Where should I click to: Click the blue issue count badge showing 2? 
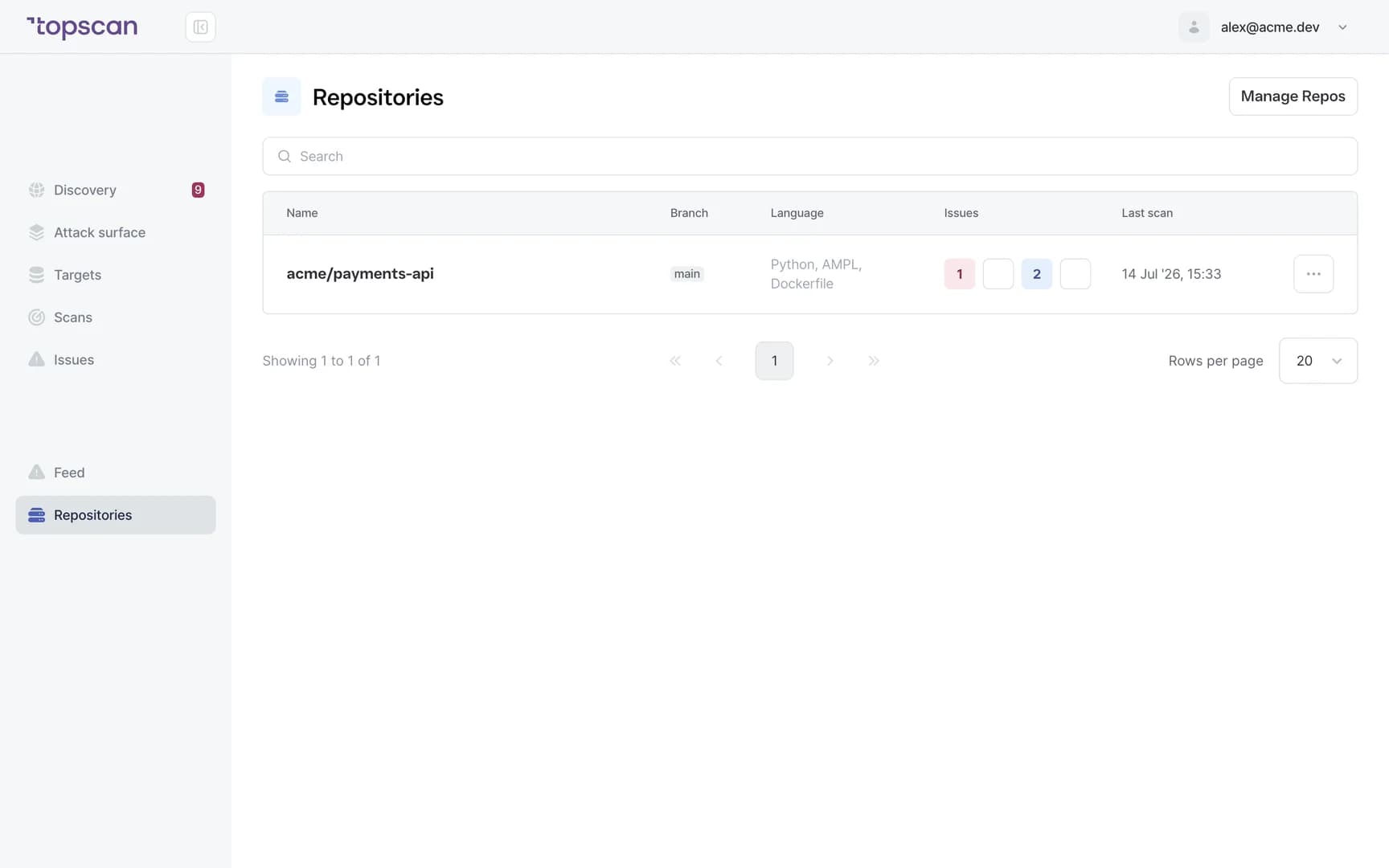point(1036,274)
